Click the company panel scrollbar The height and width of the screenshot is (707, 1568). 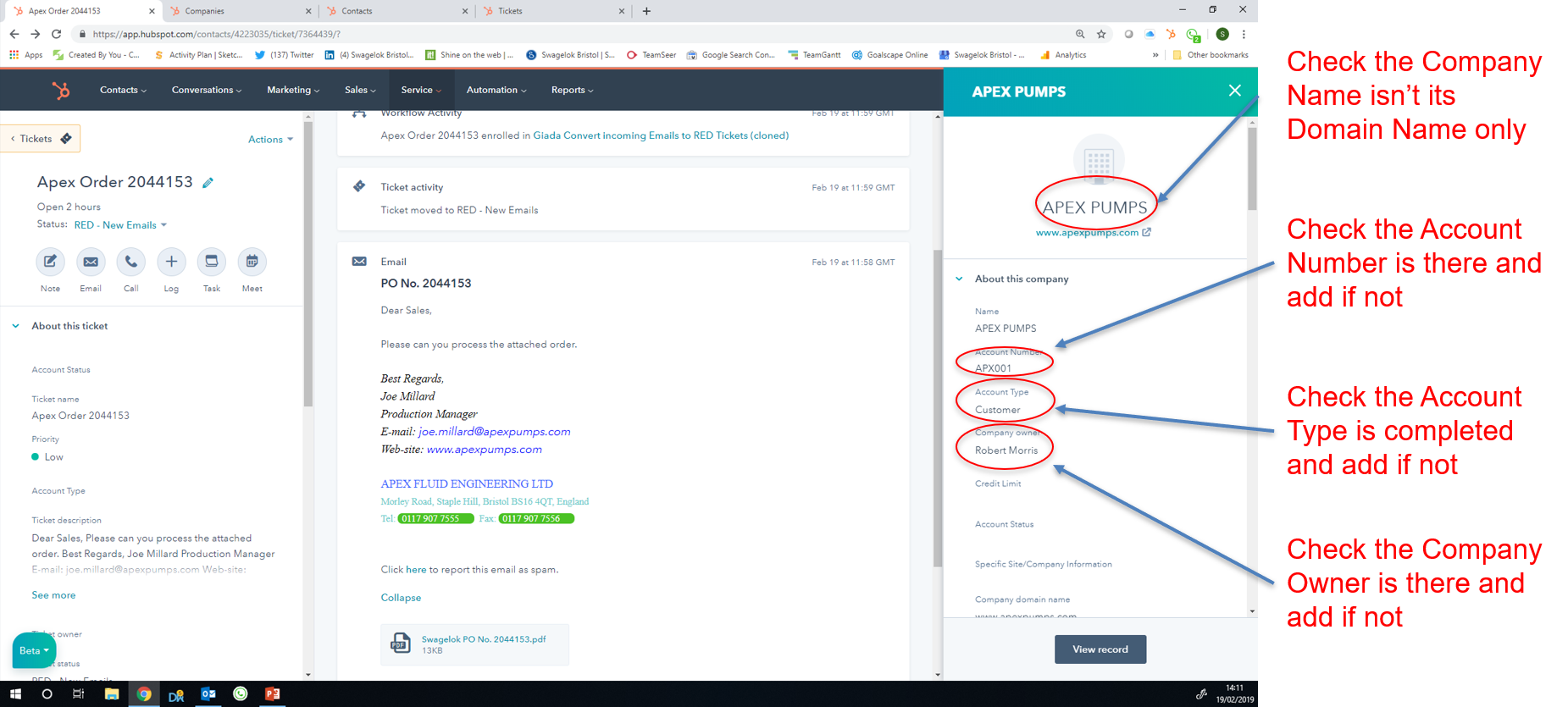coord(1252,168)
